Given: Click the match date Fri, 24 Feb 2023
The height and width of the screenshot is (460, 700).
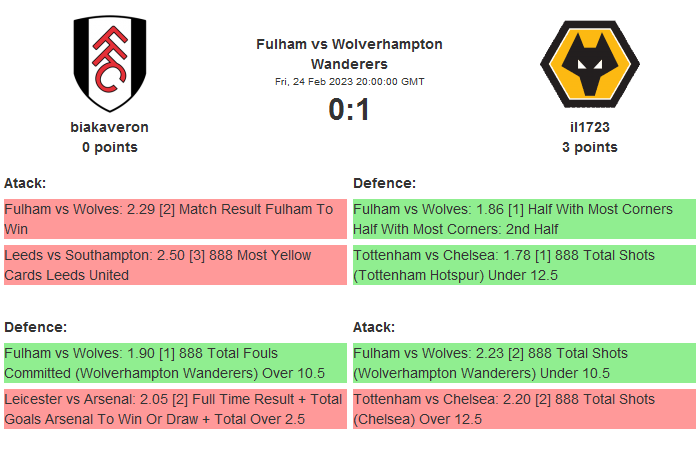Looking at the screenshot, I should tap(349, 82).
